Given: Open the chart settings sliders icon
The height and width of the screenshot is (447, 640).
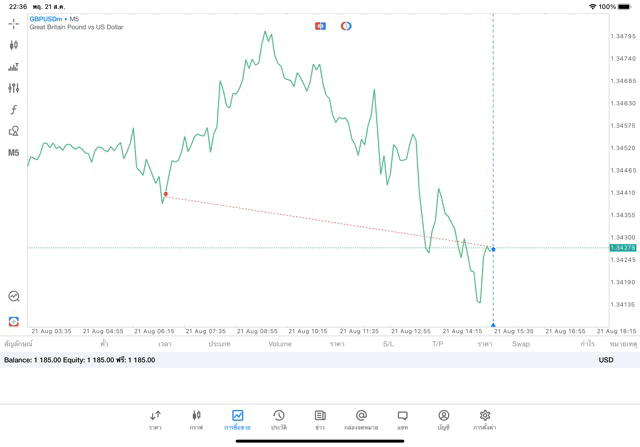Looking at the screenshot, I should coord(13,88).
